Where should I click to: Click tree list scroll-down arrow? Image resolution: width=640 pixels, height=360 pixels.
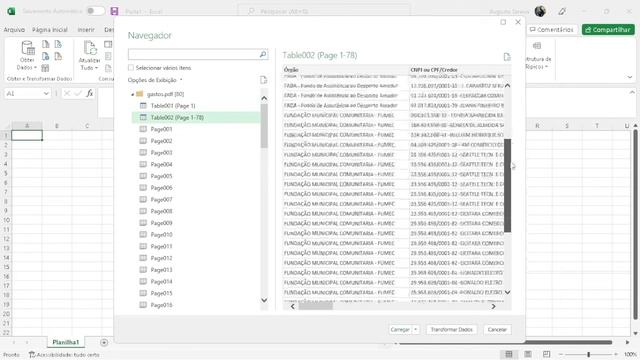(264, 300)
